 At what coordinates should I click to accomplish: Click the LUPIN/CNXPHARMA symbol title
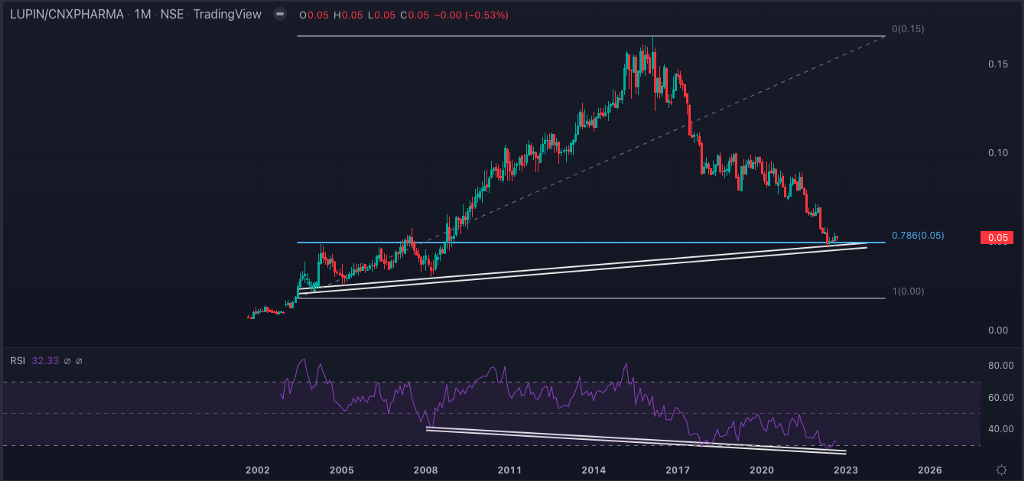pos(67,13)
